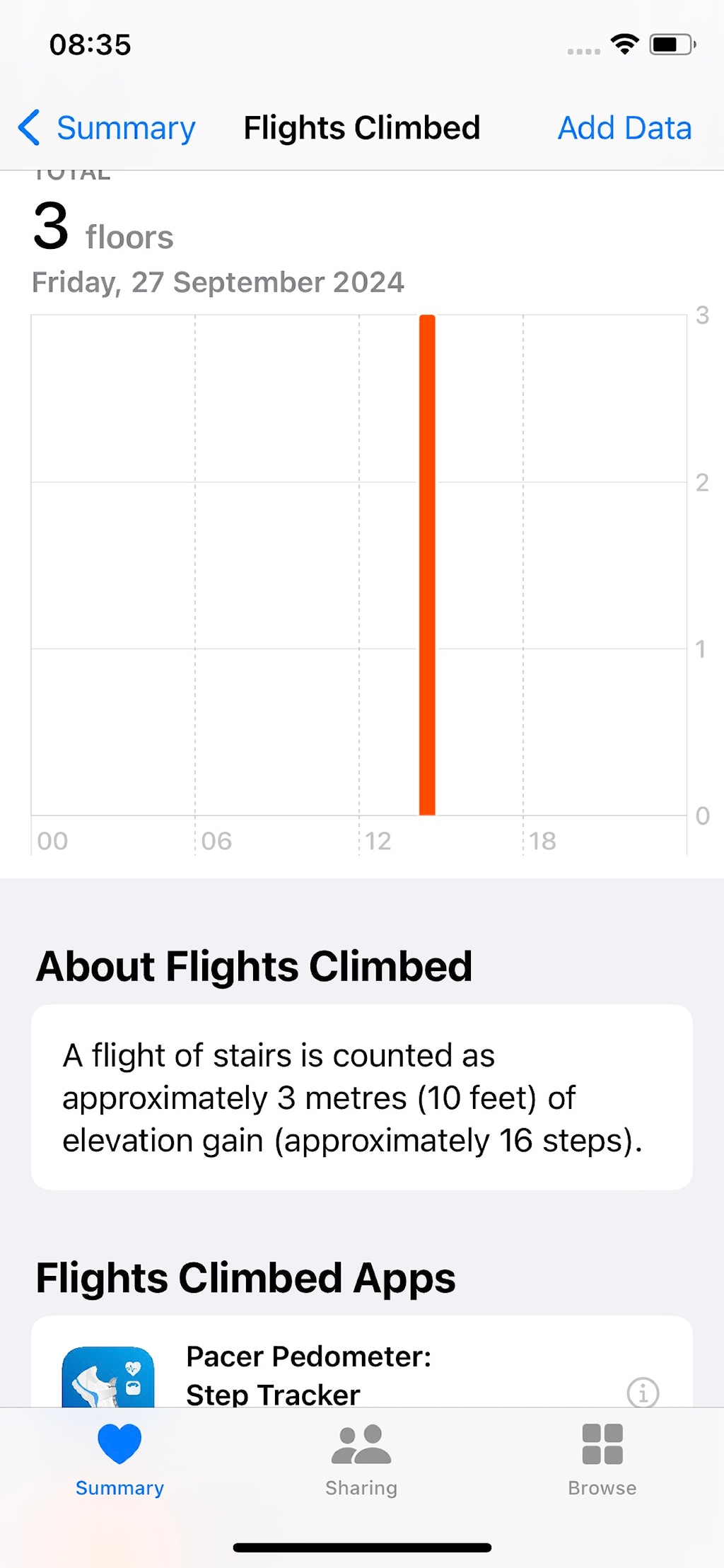Screen dimensions: 724x1568
Task: Tap the Pacer Pedometer app icon
Action: click(108, 1378)
